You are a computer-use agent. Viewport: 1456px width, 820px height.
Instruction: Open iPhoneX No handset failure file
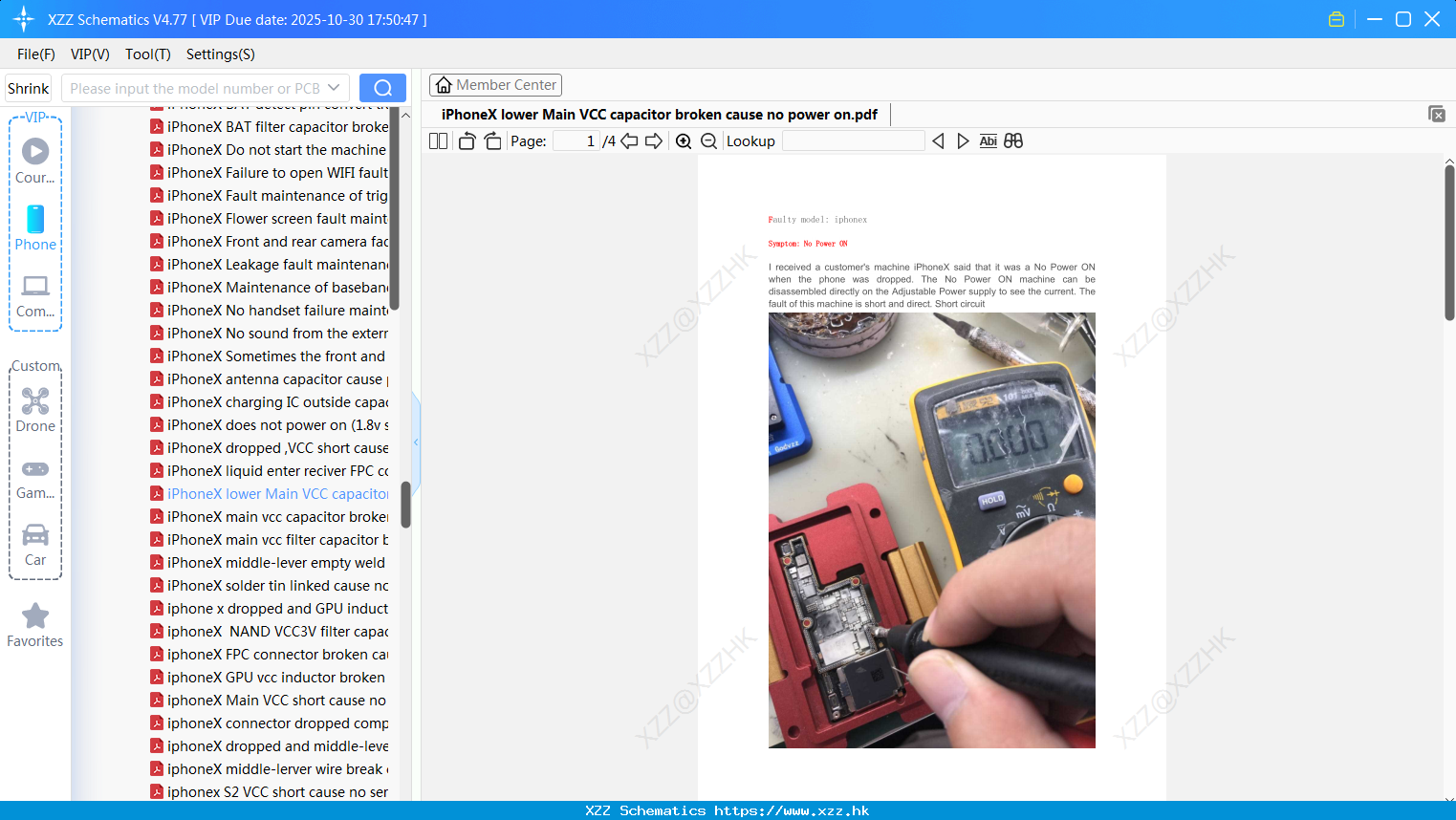coord(270,311)
